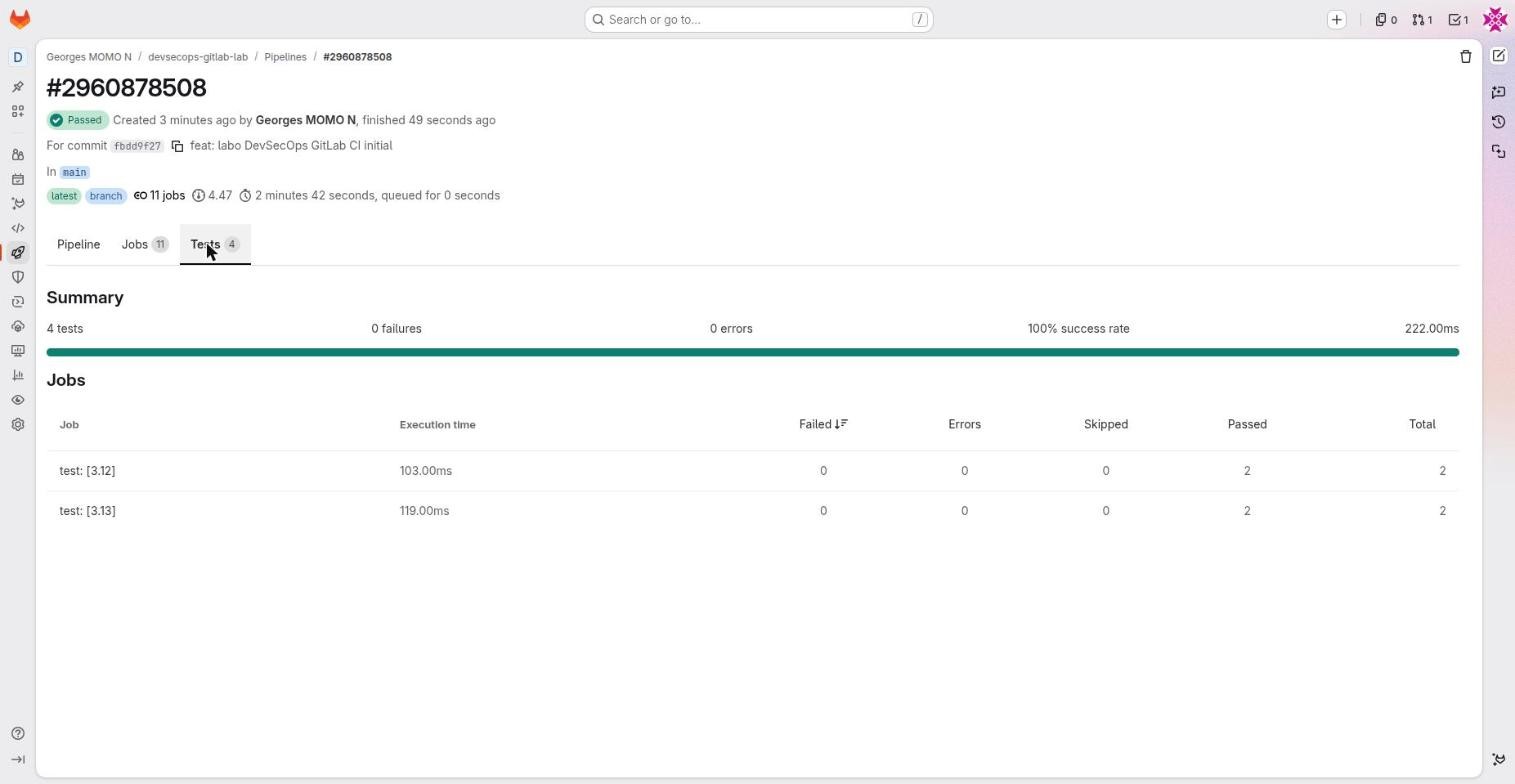
Task: Focus the 'Search or go to...' field
Action: (x=759, y=20)
